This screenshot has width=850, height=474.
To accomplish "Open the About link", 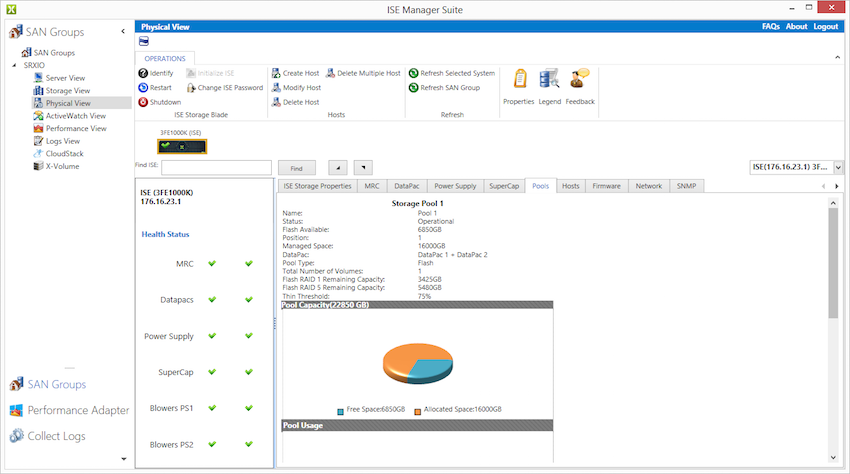I will pyautogui.click(x=796, y=27).
